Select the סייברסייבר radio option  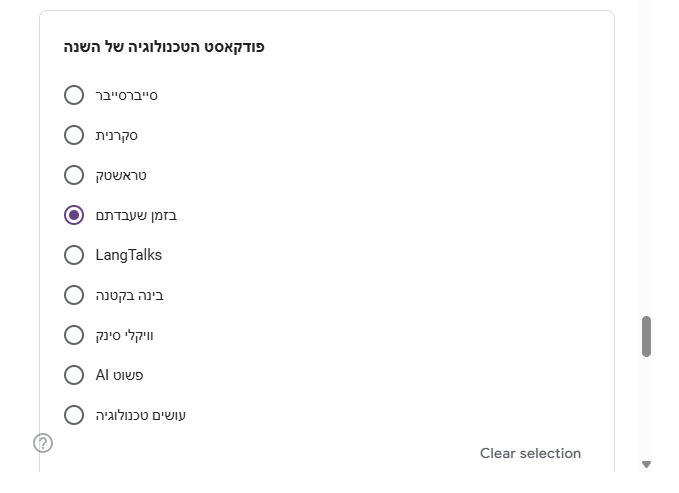point(74,95)
